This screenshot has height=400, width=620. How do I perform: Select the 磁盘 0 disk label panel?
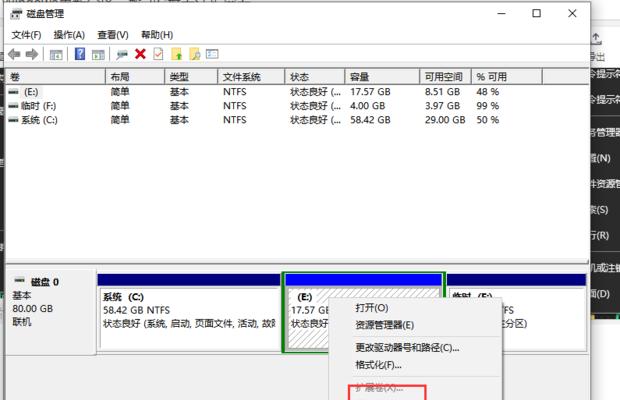(51, 312)
